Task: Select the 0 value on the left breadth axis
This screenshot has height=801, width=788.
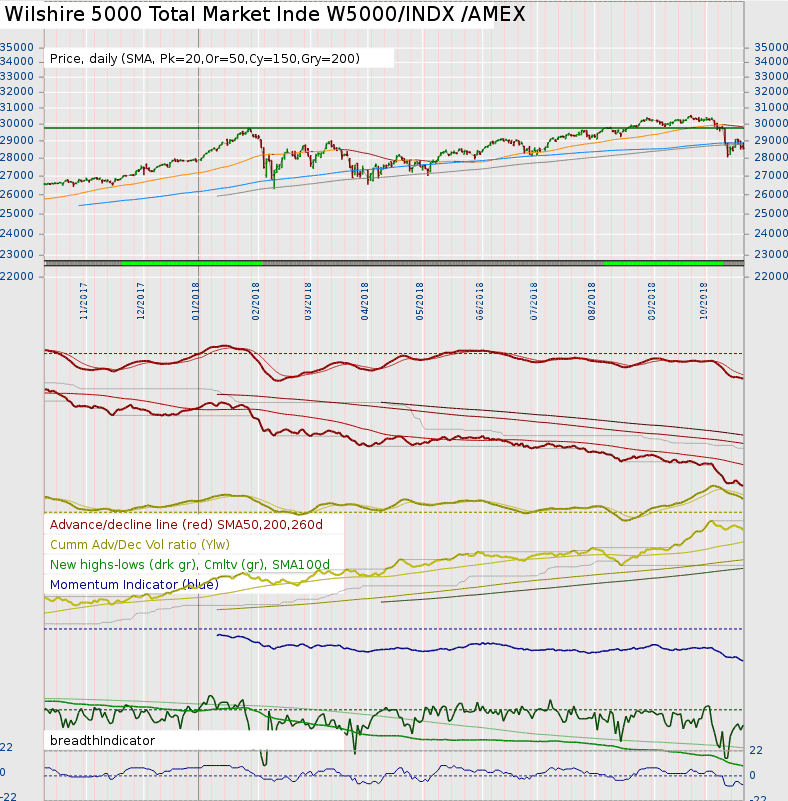Action: 3,772
